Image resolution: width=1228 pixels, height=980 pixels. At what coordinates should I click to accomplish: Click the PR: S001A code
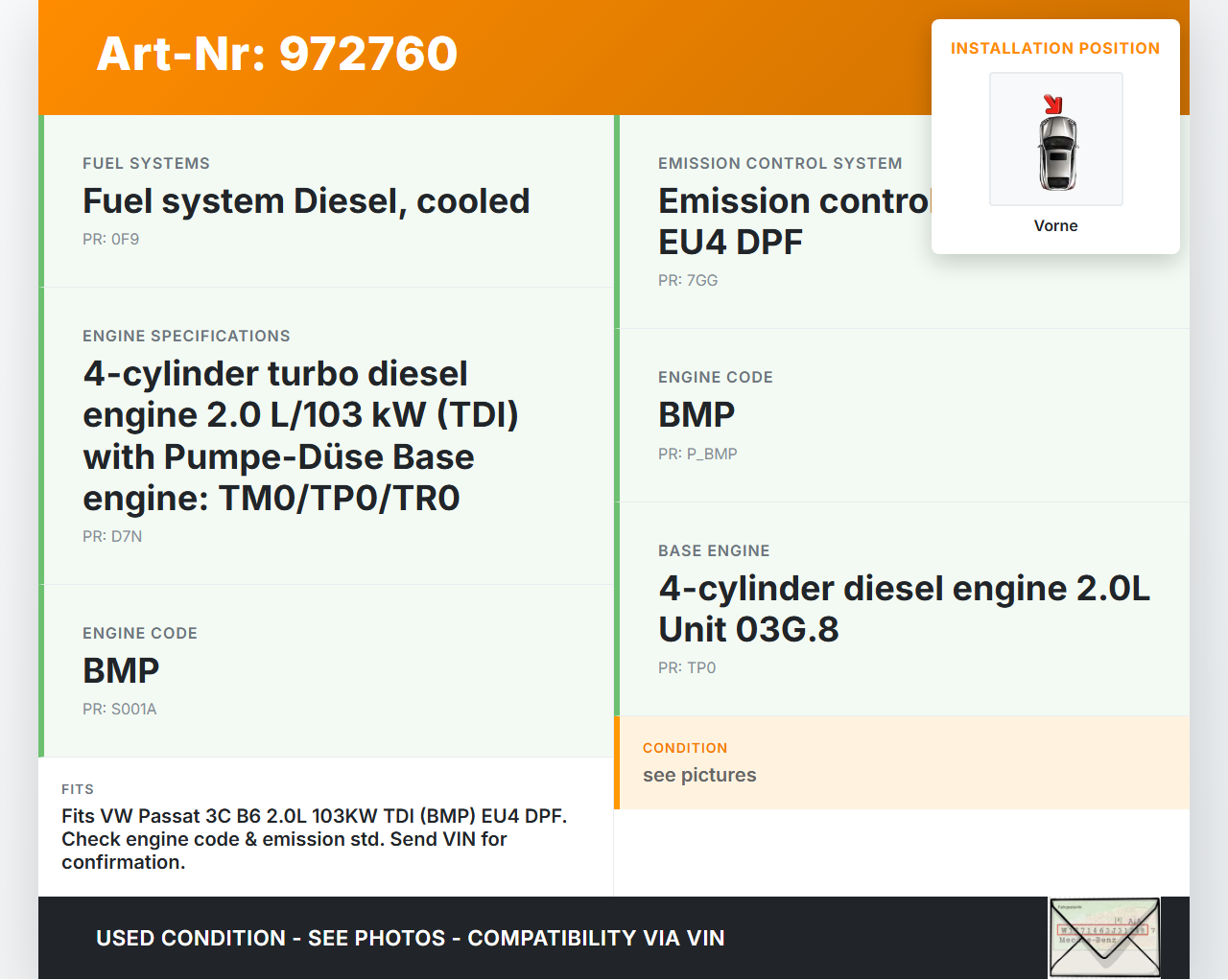[x=119, y=710]
